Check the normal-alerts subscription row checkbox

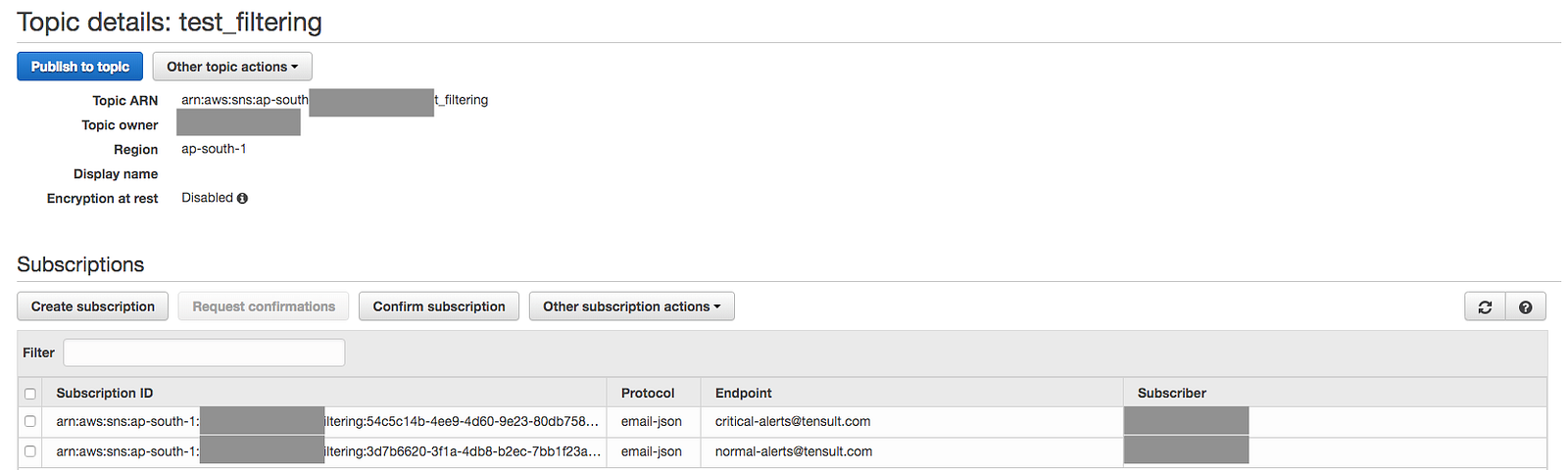point(30,451)
